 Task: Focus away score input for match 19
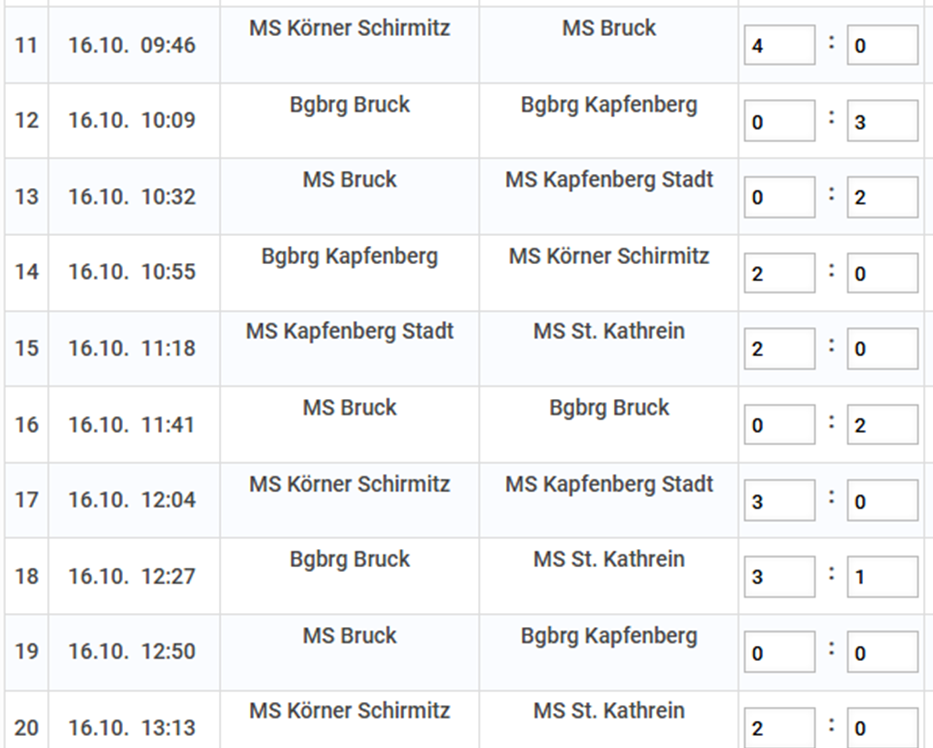pos(882,653)
